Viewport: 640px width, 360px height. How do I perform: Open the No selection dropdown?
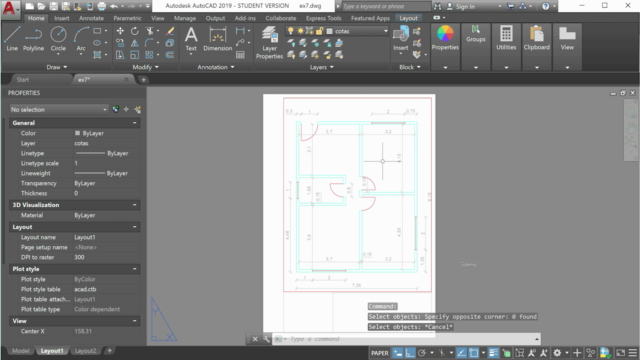click(59, 109)
